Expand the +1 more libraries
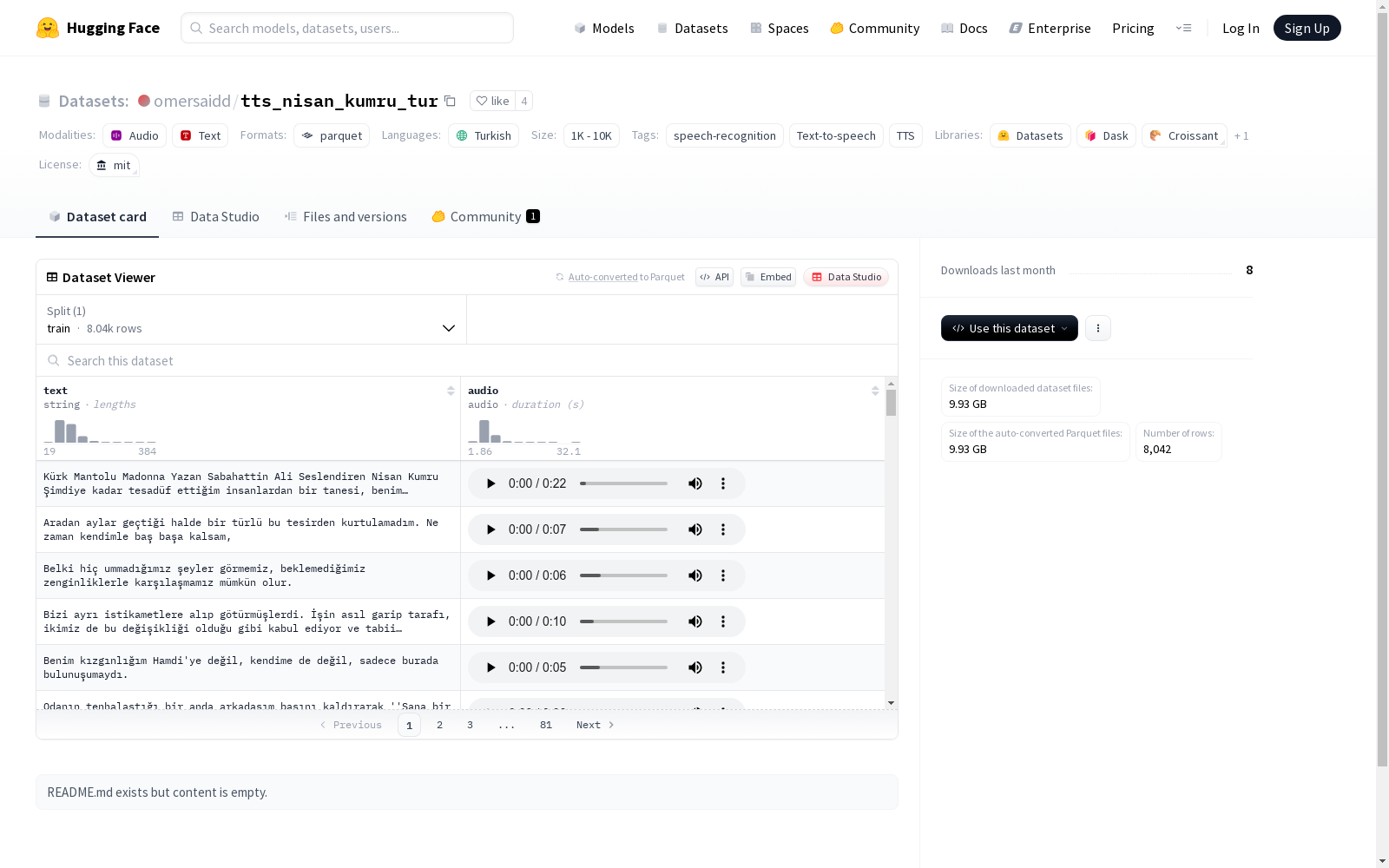This screenshot has width=1389, height=868. (x=1241, y=135)
